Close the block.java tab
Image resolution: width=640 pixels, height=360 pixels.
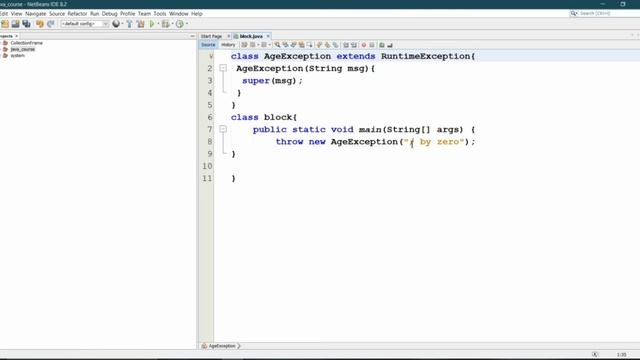[268, 36]
